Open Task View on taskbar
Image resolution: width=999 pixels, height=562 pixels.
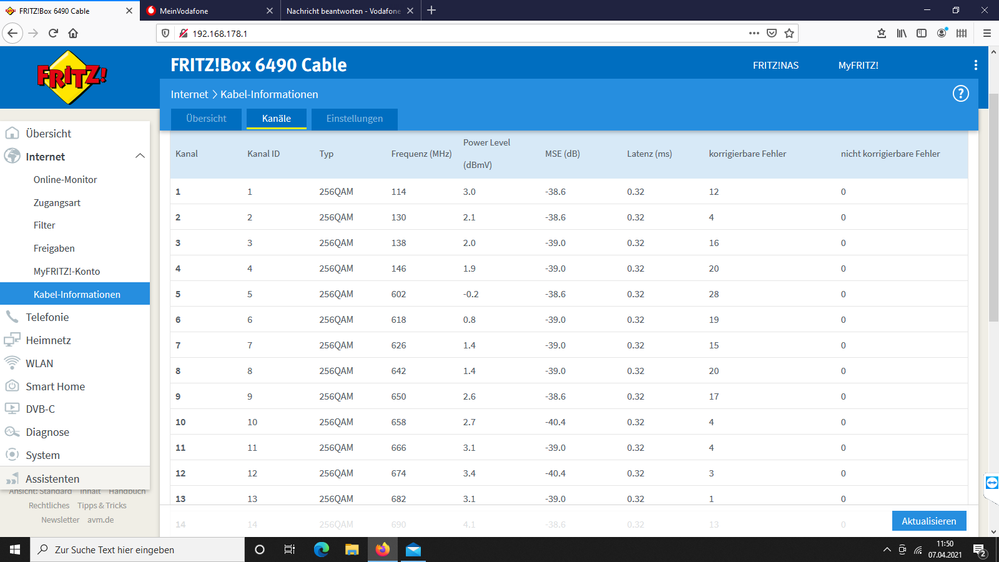pyautogui.click(x=289, y=549)
